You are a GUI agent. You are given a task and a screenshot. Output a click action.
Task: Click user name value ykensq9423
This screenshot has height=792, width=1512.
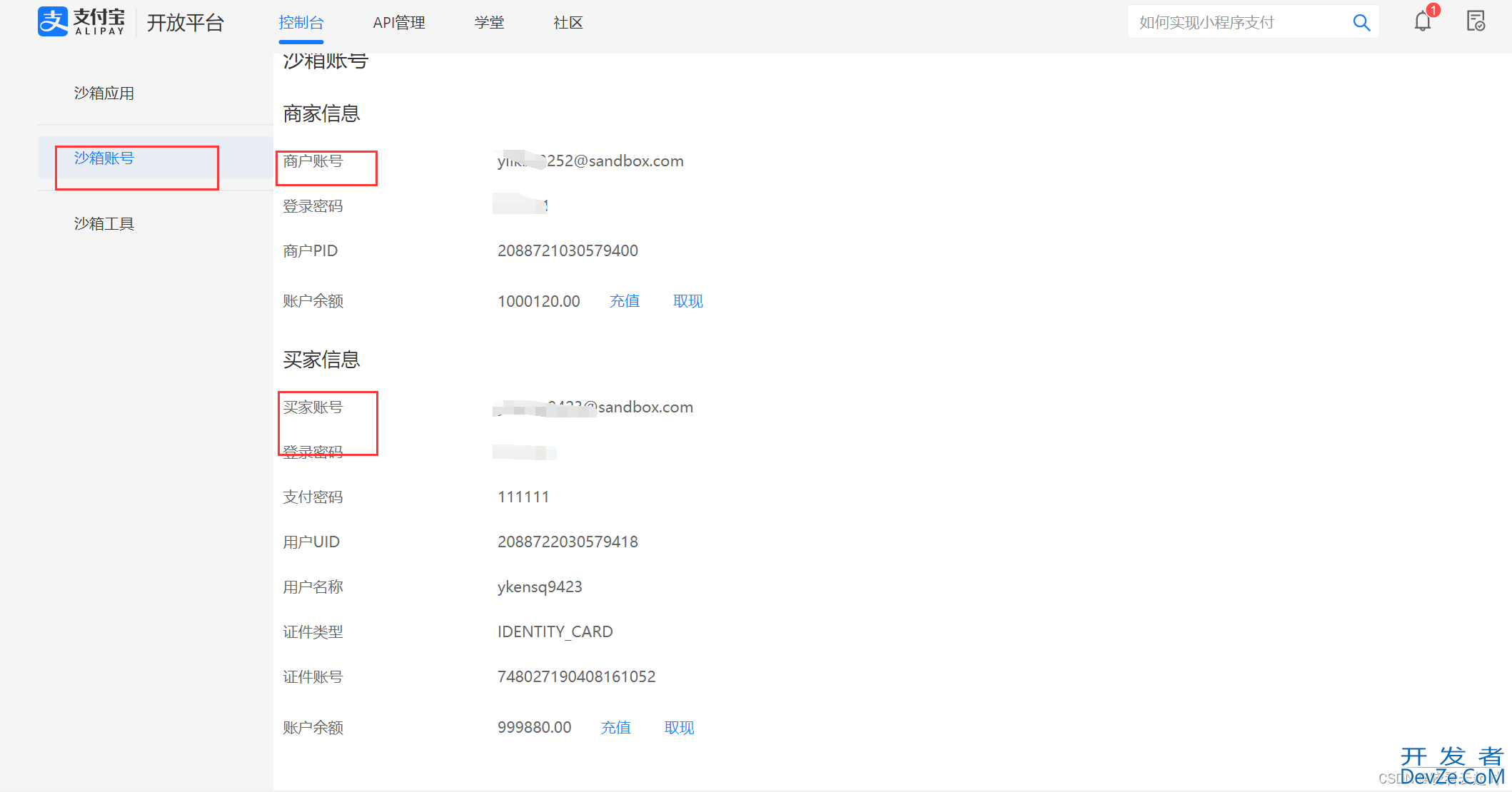click(540, 587)
